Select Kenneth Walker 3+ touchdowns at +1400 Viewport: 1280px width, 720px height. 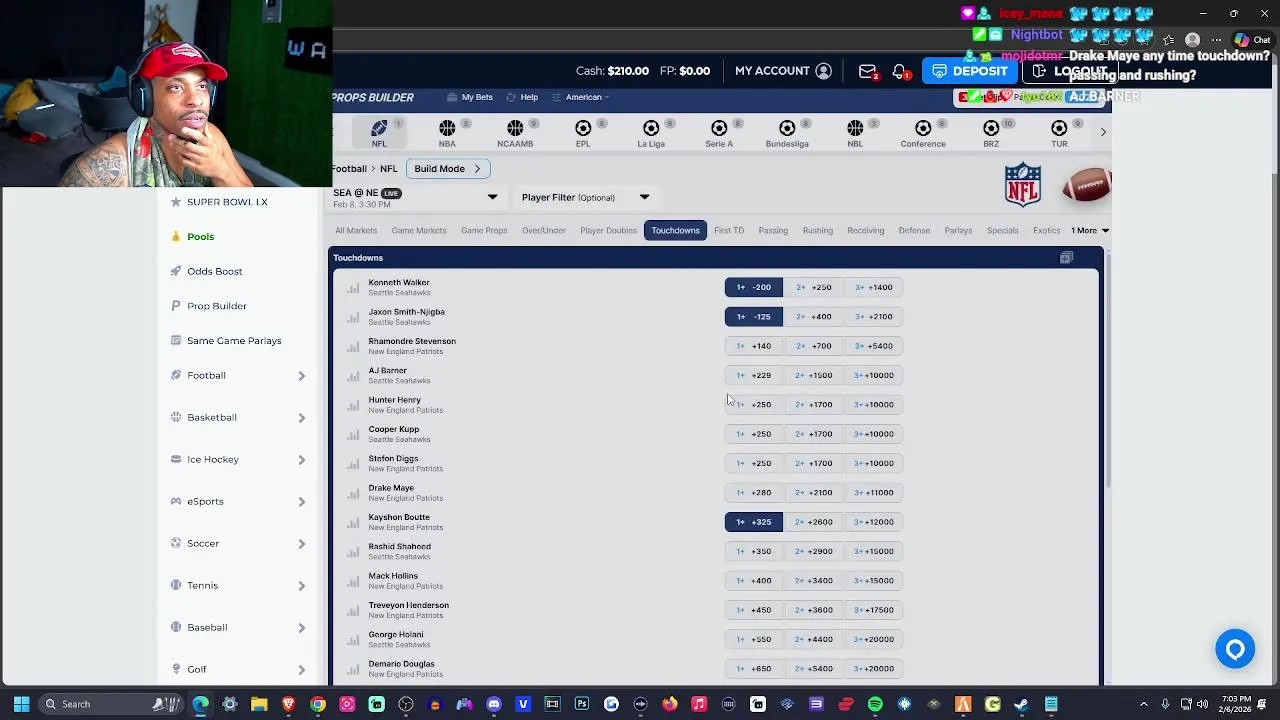coord(873,287)
